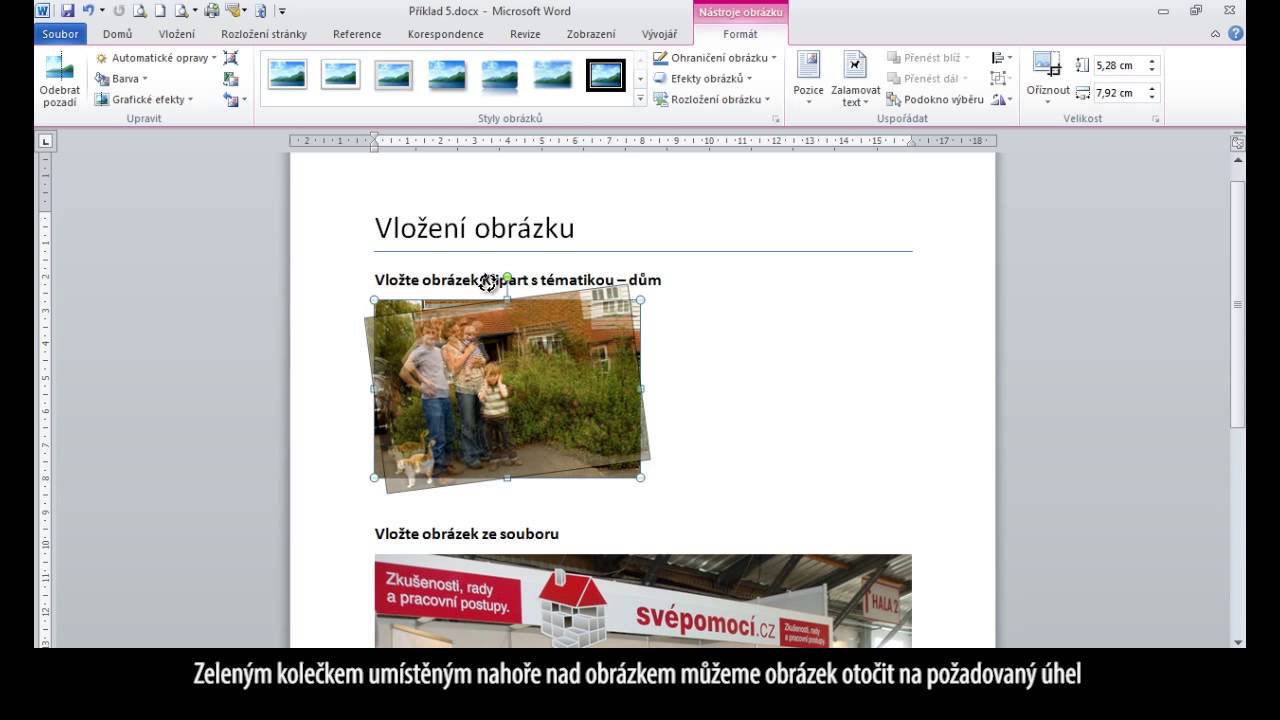This screenshot has width=1280, height=720.
Task: Create a new blank document via quick access icon
Action: coord(160,11)
